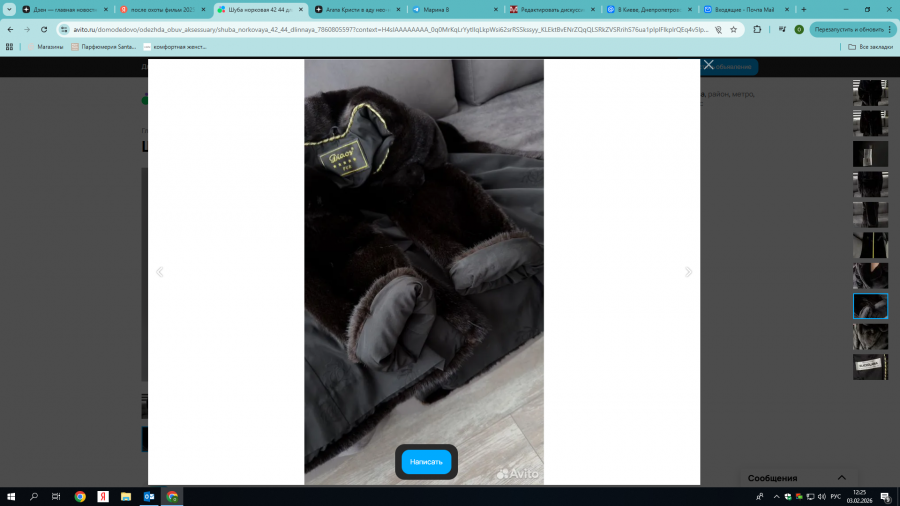This screenshot has width=900, height=506.
Task: Expand the Сообщения chat panel chevron
Action: coord(842,478)
